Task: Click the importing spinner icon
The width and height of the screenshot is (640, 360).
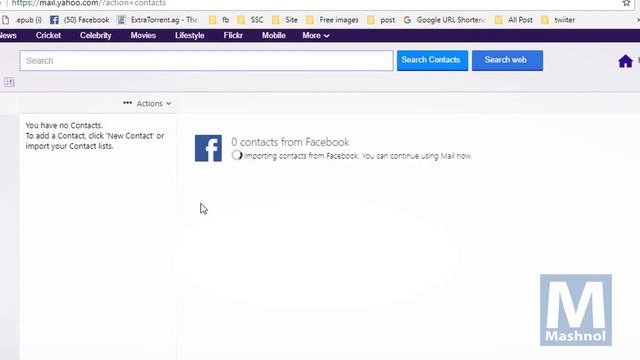Action: [237, 156]
